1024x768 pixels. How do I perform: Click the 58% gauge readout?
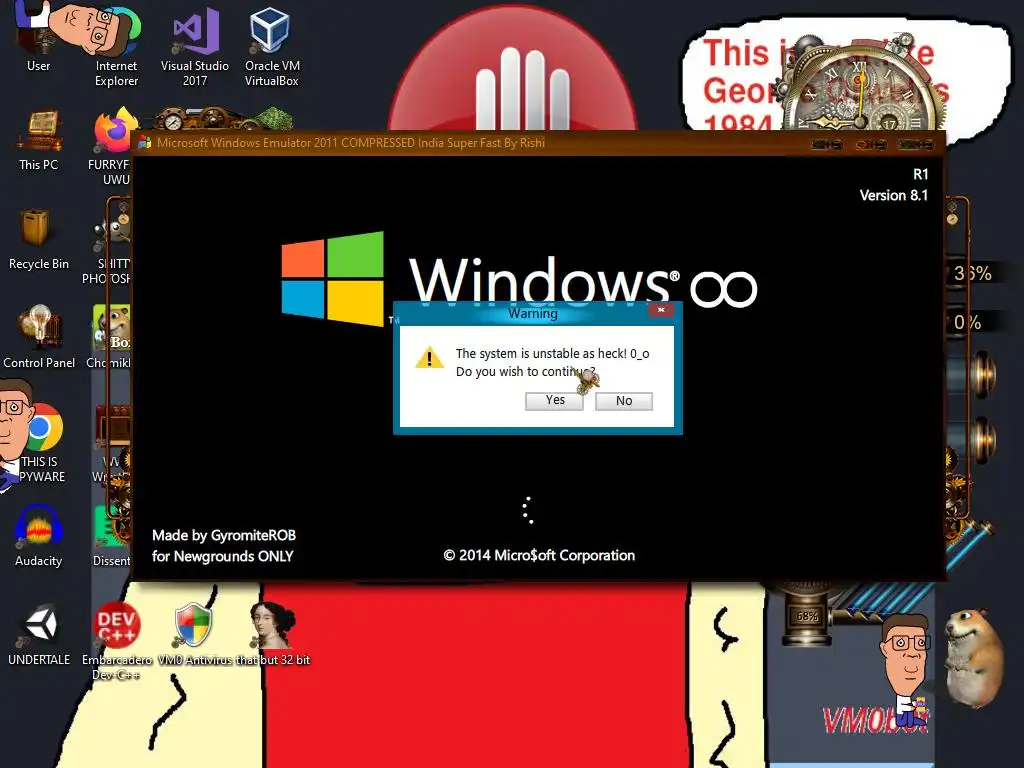coord(807,616)
